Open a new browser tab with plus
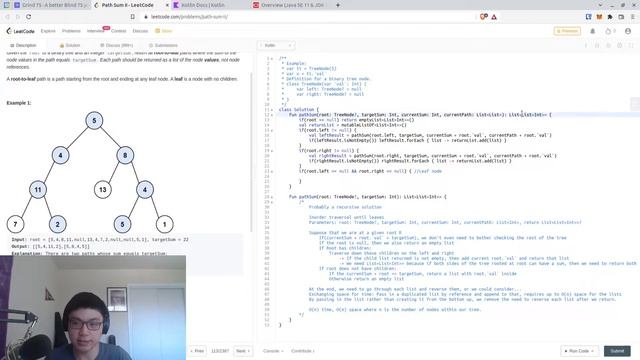 click(x=338, y=5)
